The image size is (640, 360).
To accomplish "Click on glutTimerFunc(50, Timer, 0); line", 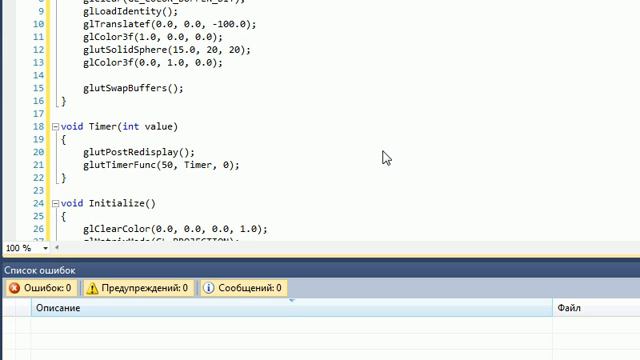I will point(161,165).
